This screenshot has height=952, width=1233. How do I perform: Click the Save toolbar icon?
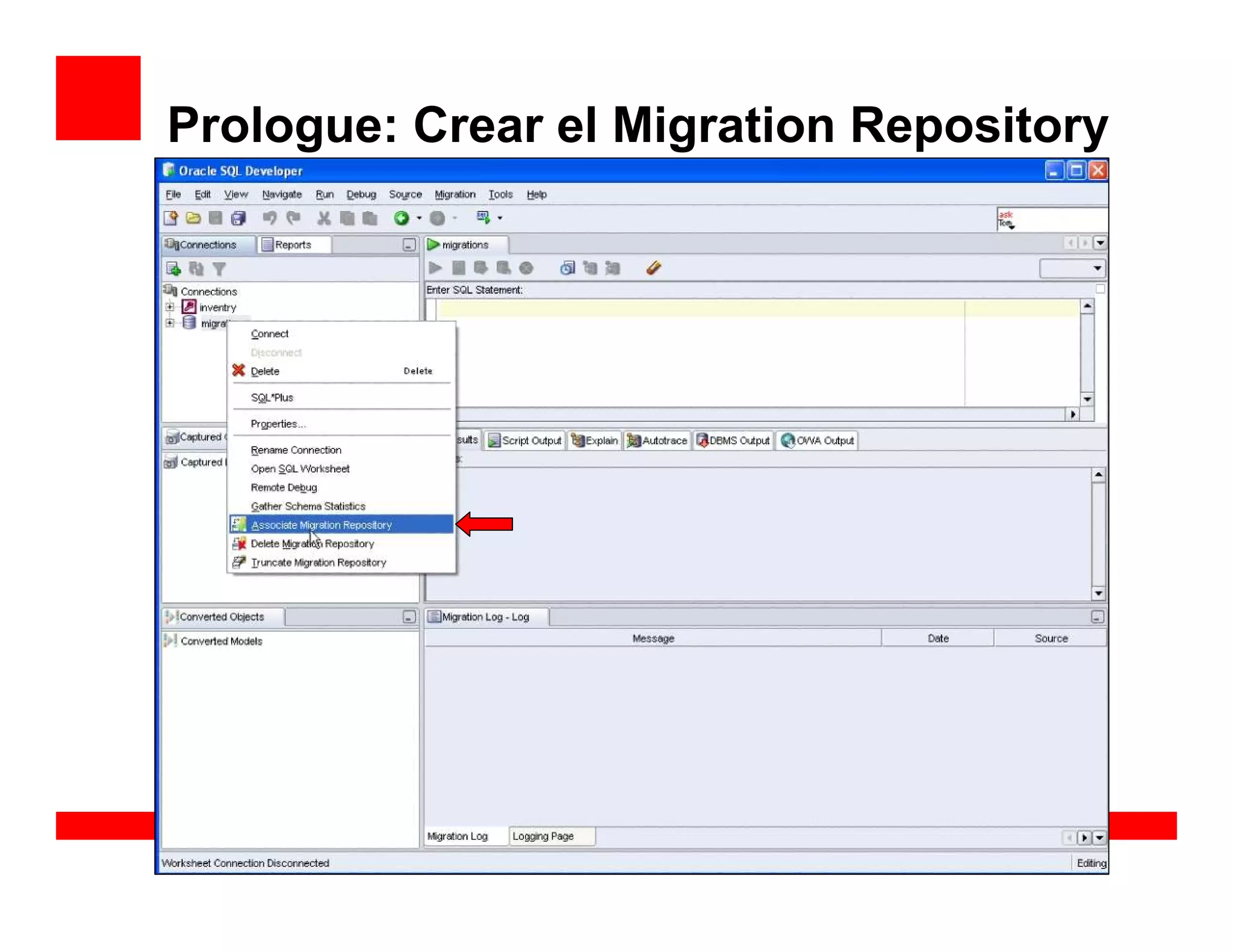(216, 218)
